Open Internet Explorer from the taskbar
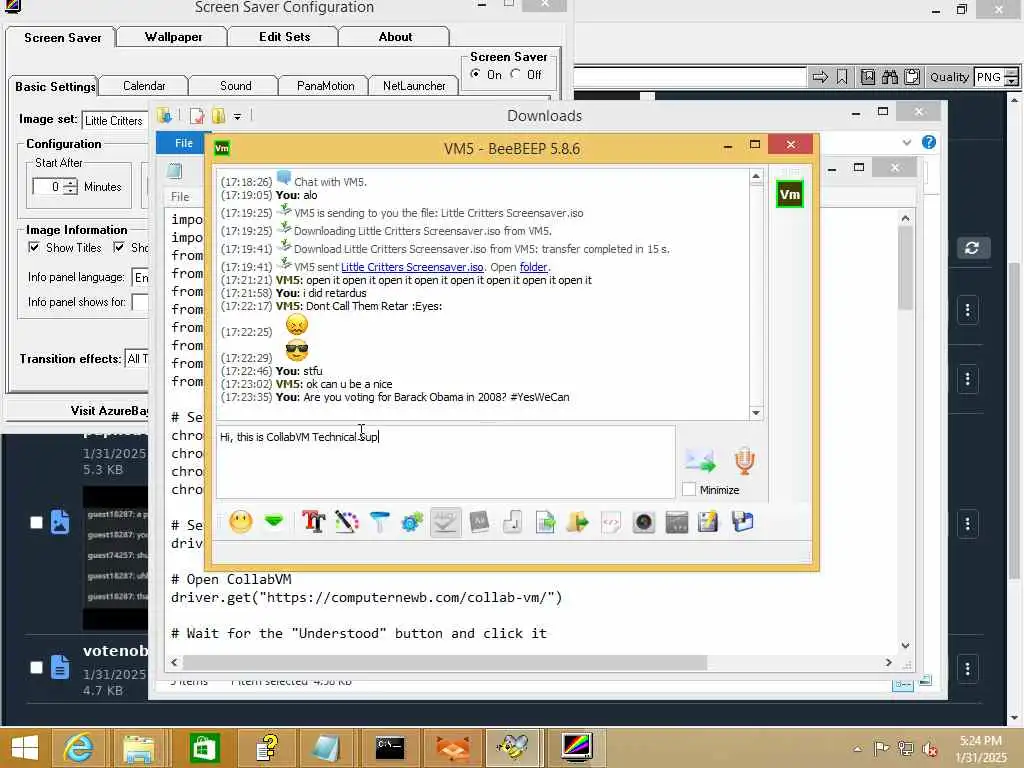 coord(78,748)
